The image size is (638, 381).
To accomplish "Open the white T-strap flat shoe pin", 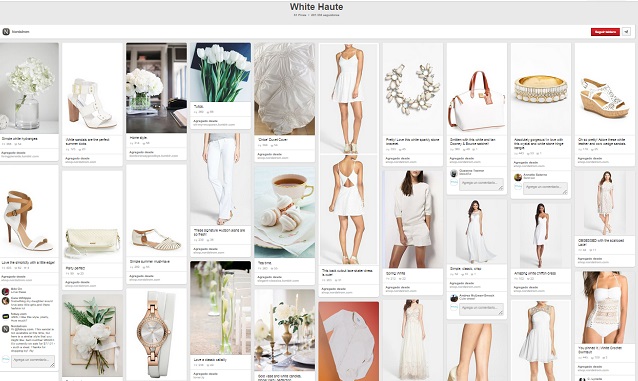I will tap(156, 211).
